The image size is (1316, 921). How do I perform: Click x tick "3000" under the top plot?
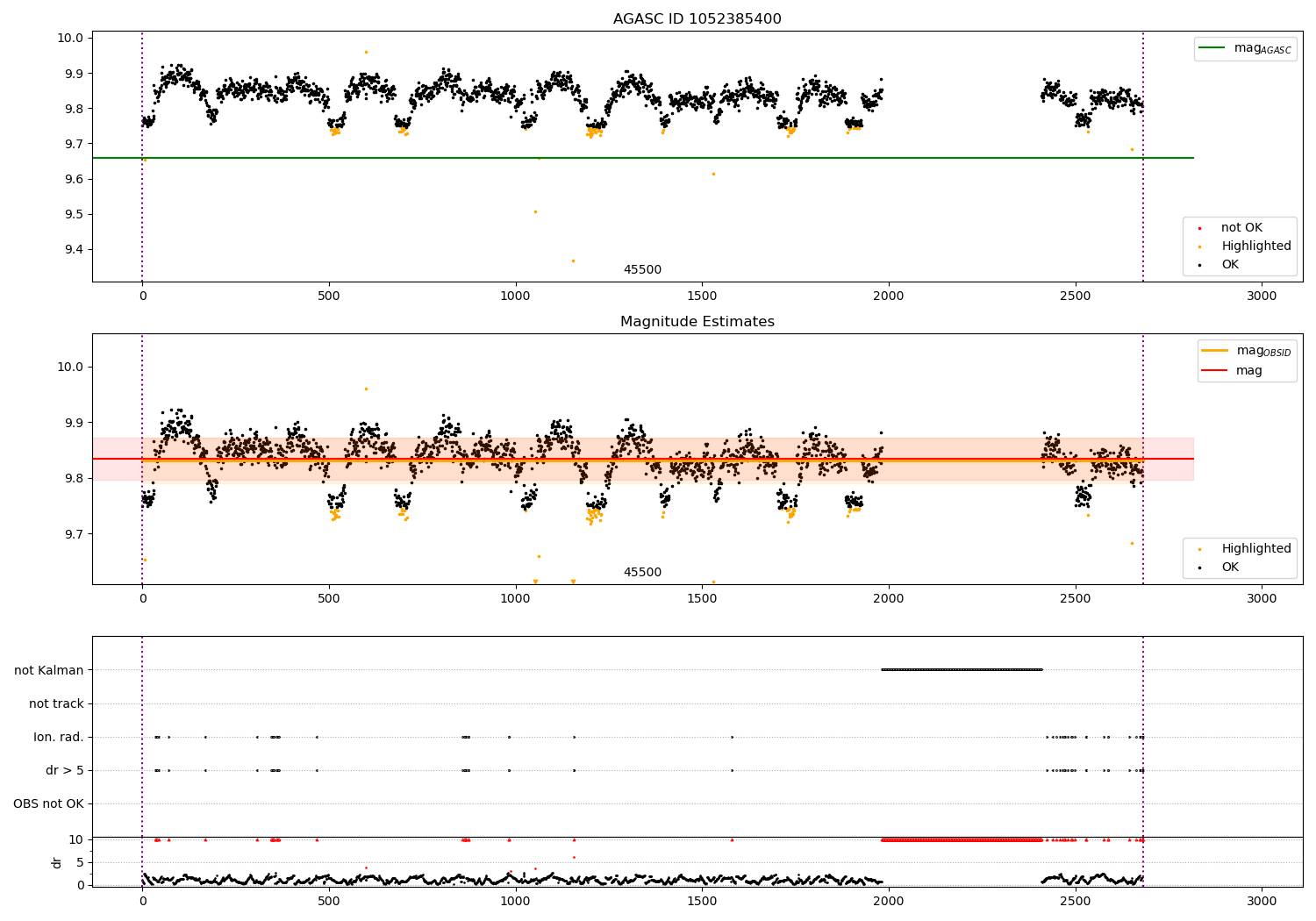[x=1262, y=296]
